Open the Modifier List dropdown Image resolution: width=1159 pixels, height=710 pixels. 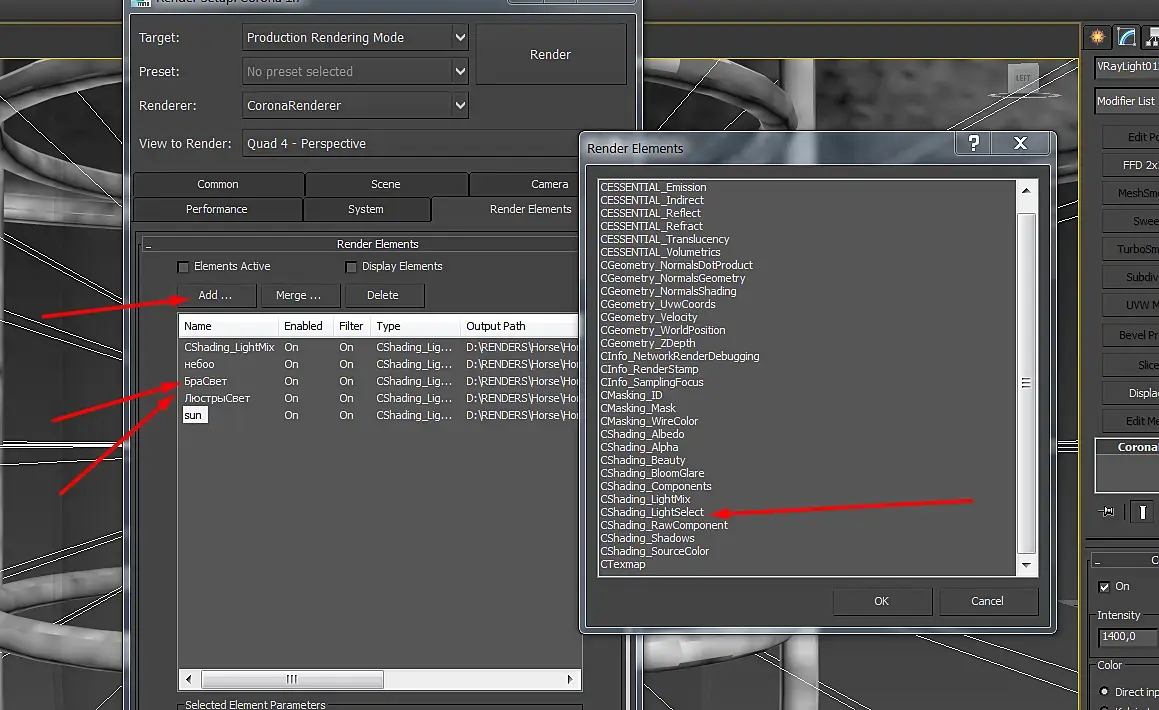[1127, 100]
